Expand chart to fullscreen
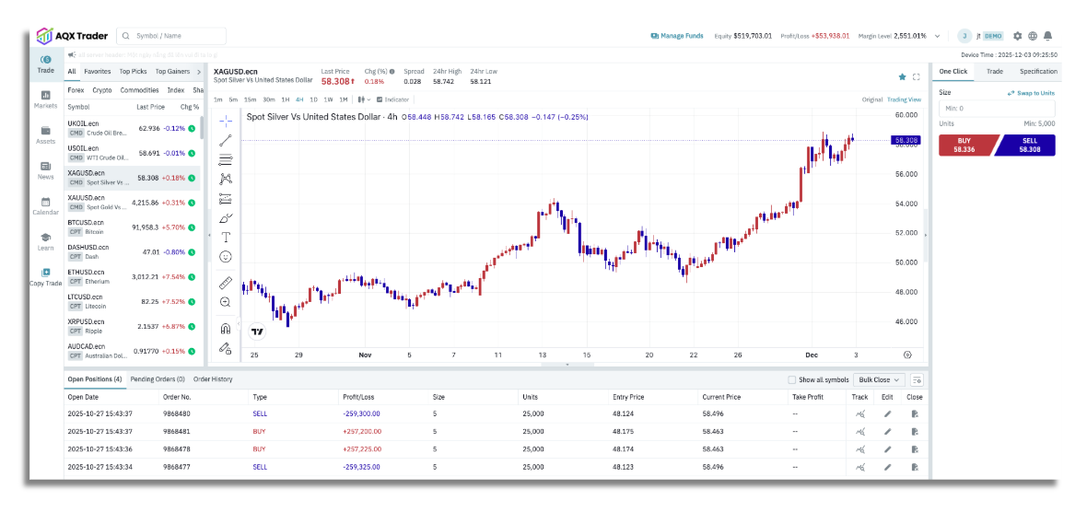The width and height of the screenshot is (1087, 512). (916, 76)
